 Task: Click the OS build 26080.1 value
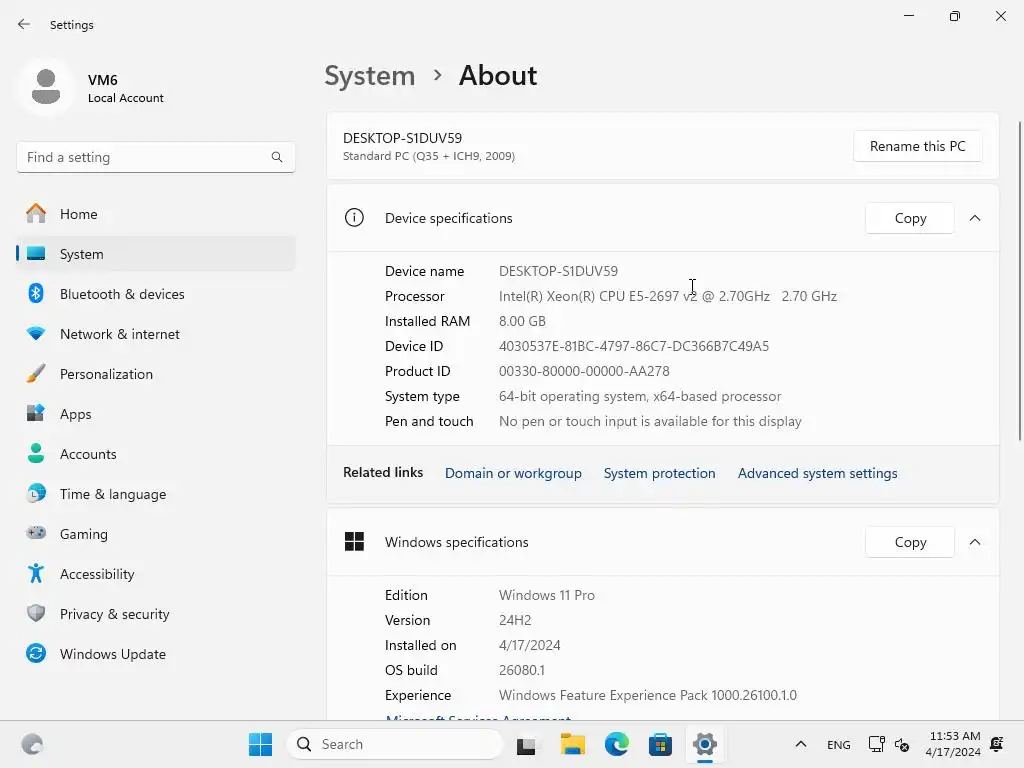(x=521, y=670)
